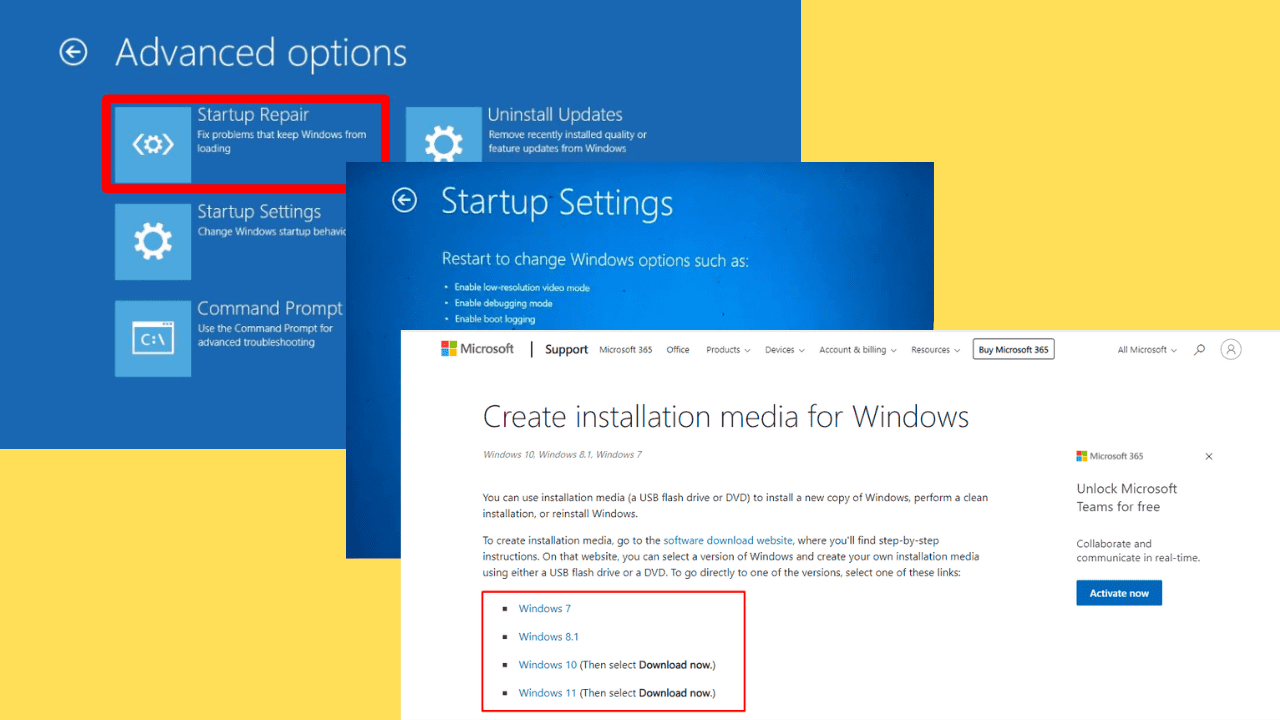Open the Startup Repair tile icon
1280x720 pixels.
(x=153, y=145)
